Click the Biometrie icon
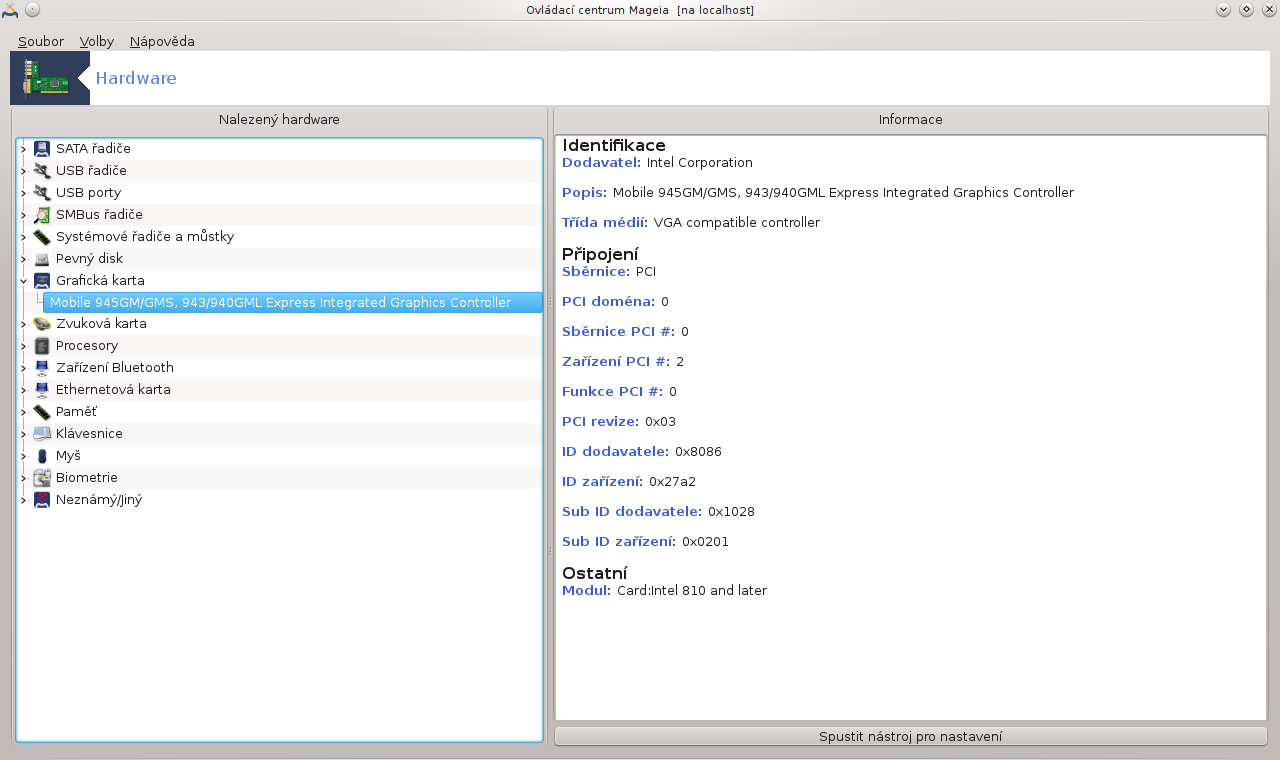The width and height of the screenshot is (1280, 760). (41, 478)
